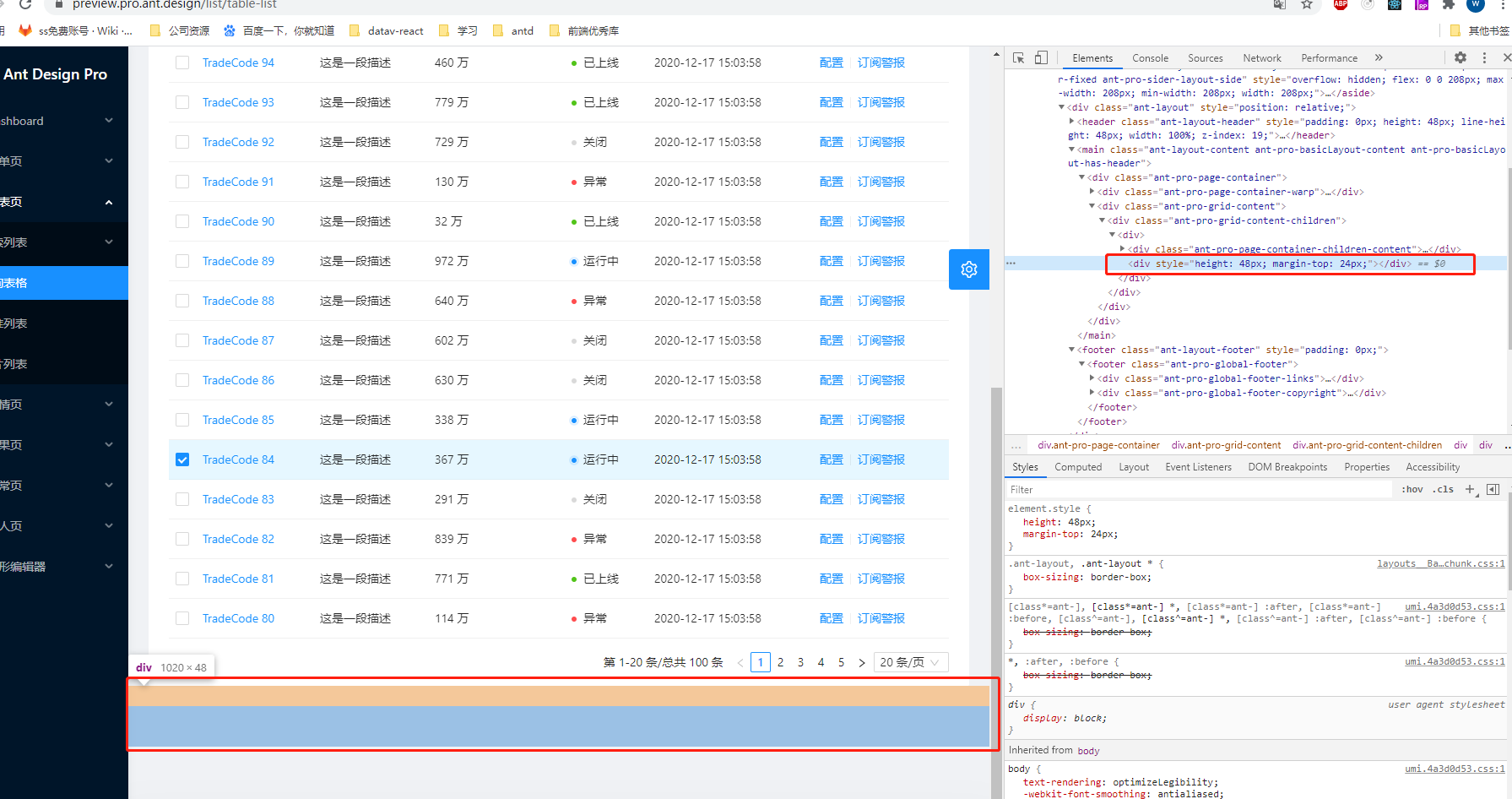Bookmark this page with the star icon
Screen dimensions: 1512x799
(1307, 5)
